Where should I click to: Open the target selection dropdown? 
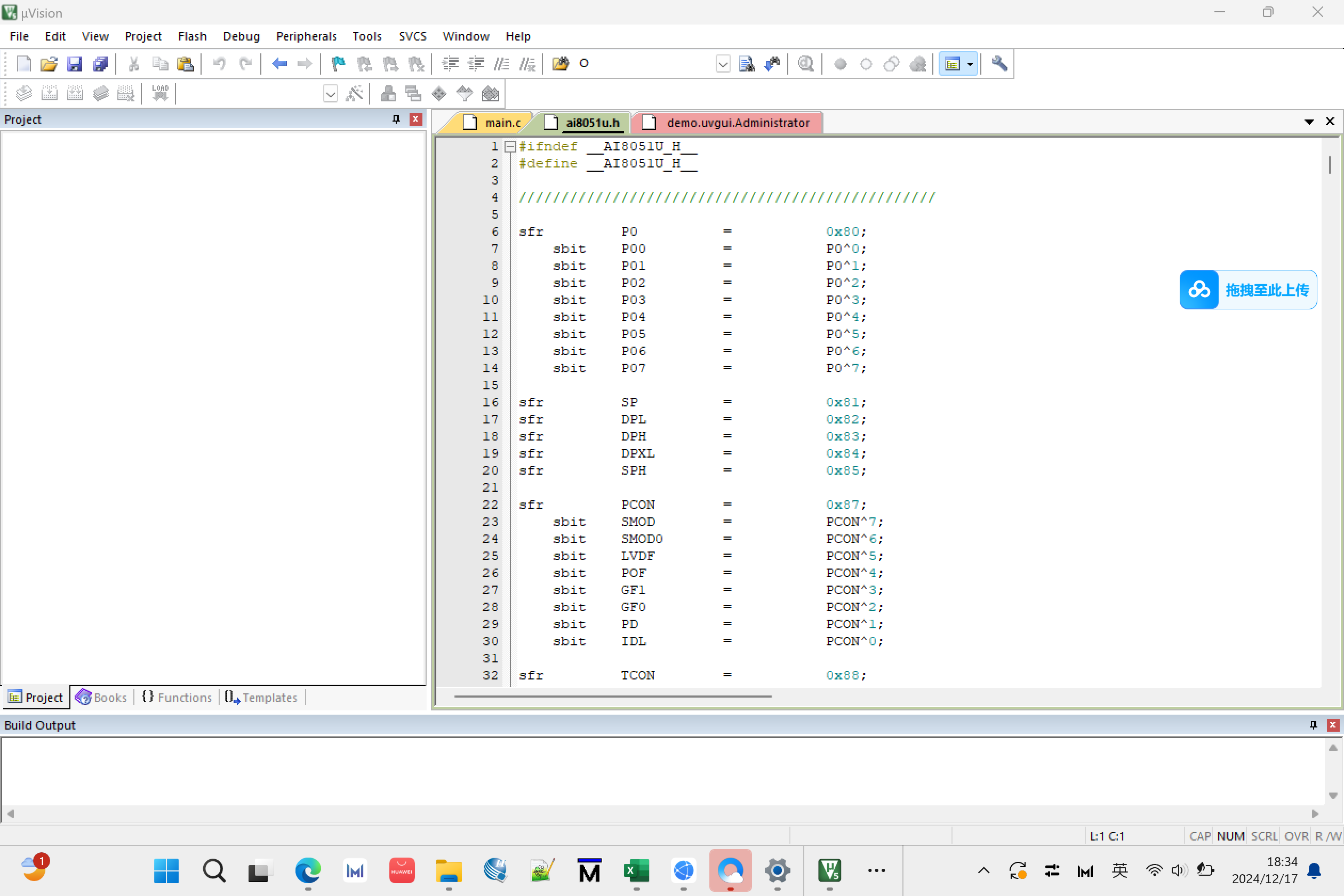click(330, 93)
